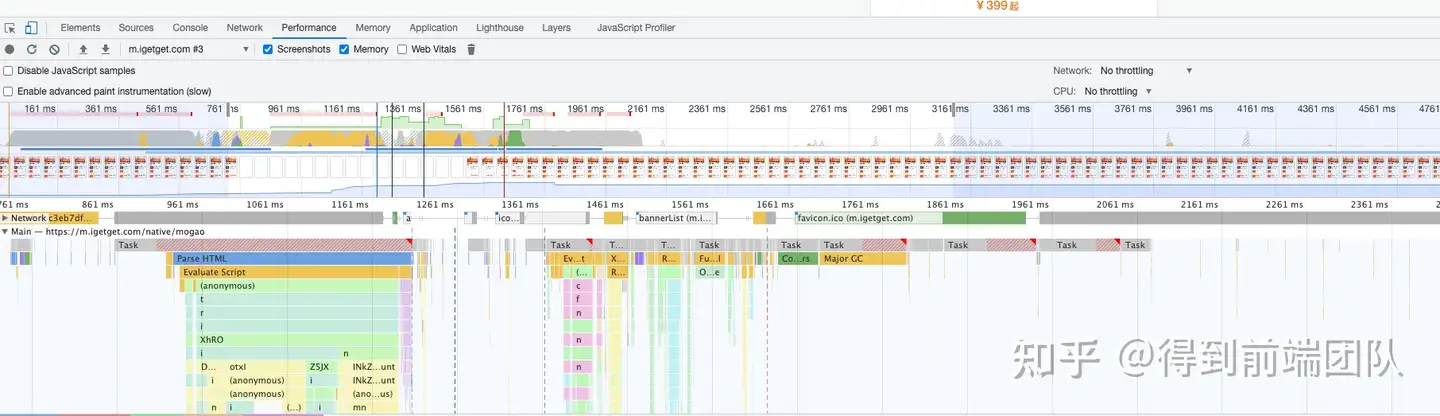Open the Sources tab
The width and height of the screenshot is (1440, 416).
click(136, 28)
